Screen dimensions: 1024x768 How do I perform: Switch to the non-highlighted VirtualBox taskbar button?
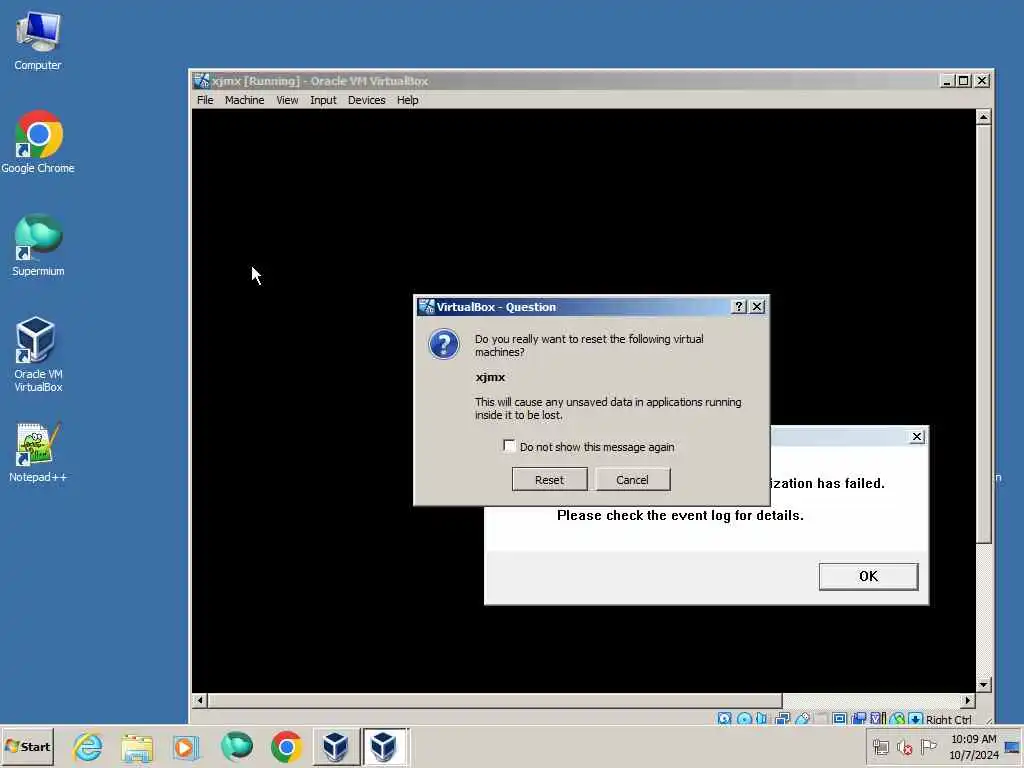coord(336,746)
